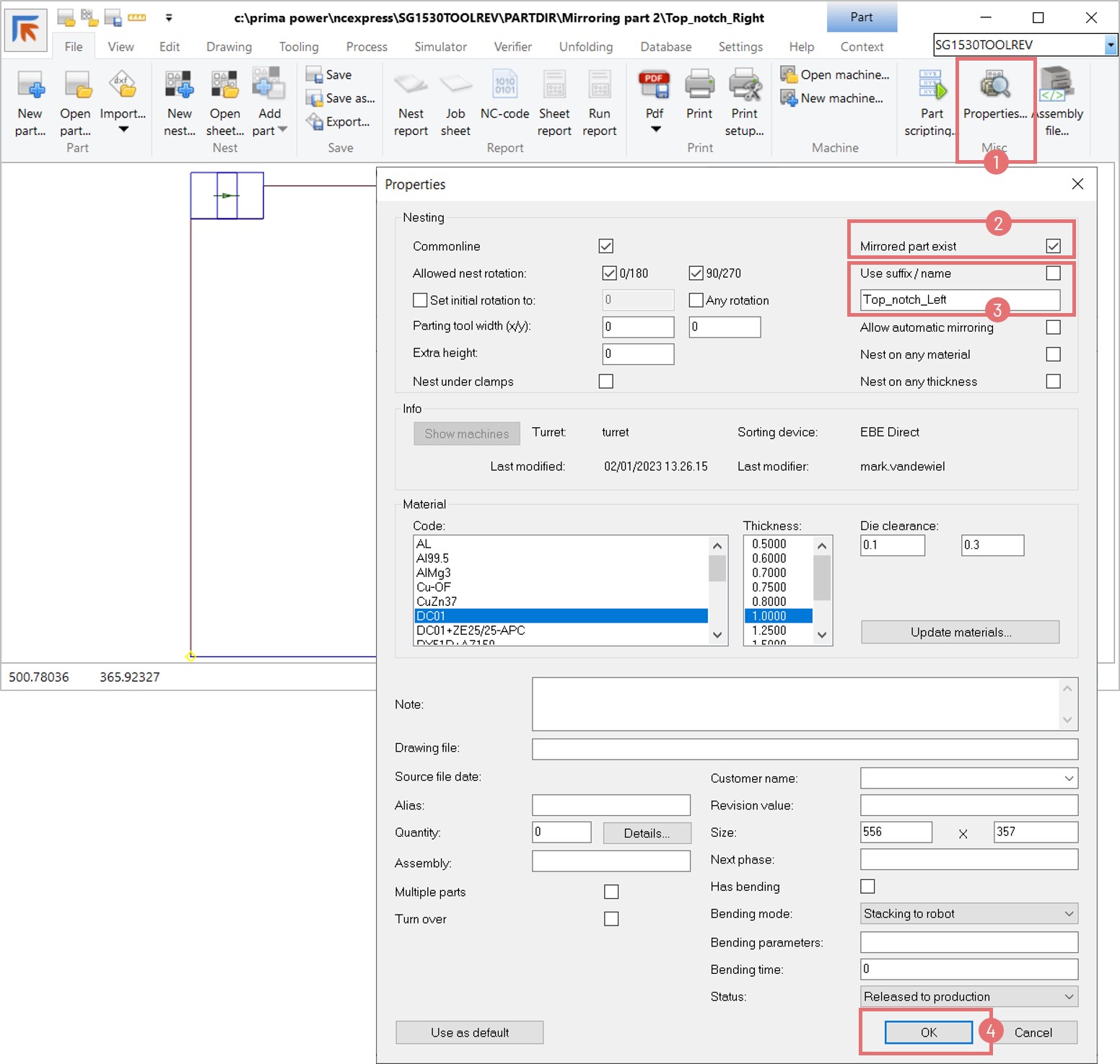Launch Part scripting tool

pyautogui.click(x=932, y=87)
